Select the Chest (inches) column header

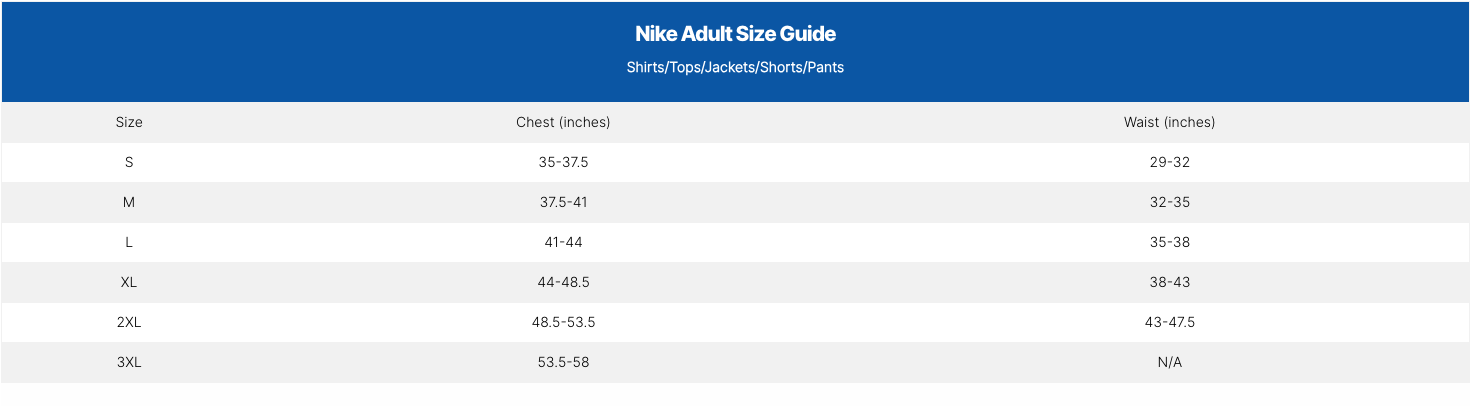coord(563,122)
